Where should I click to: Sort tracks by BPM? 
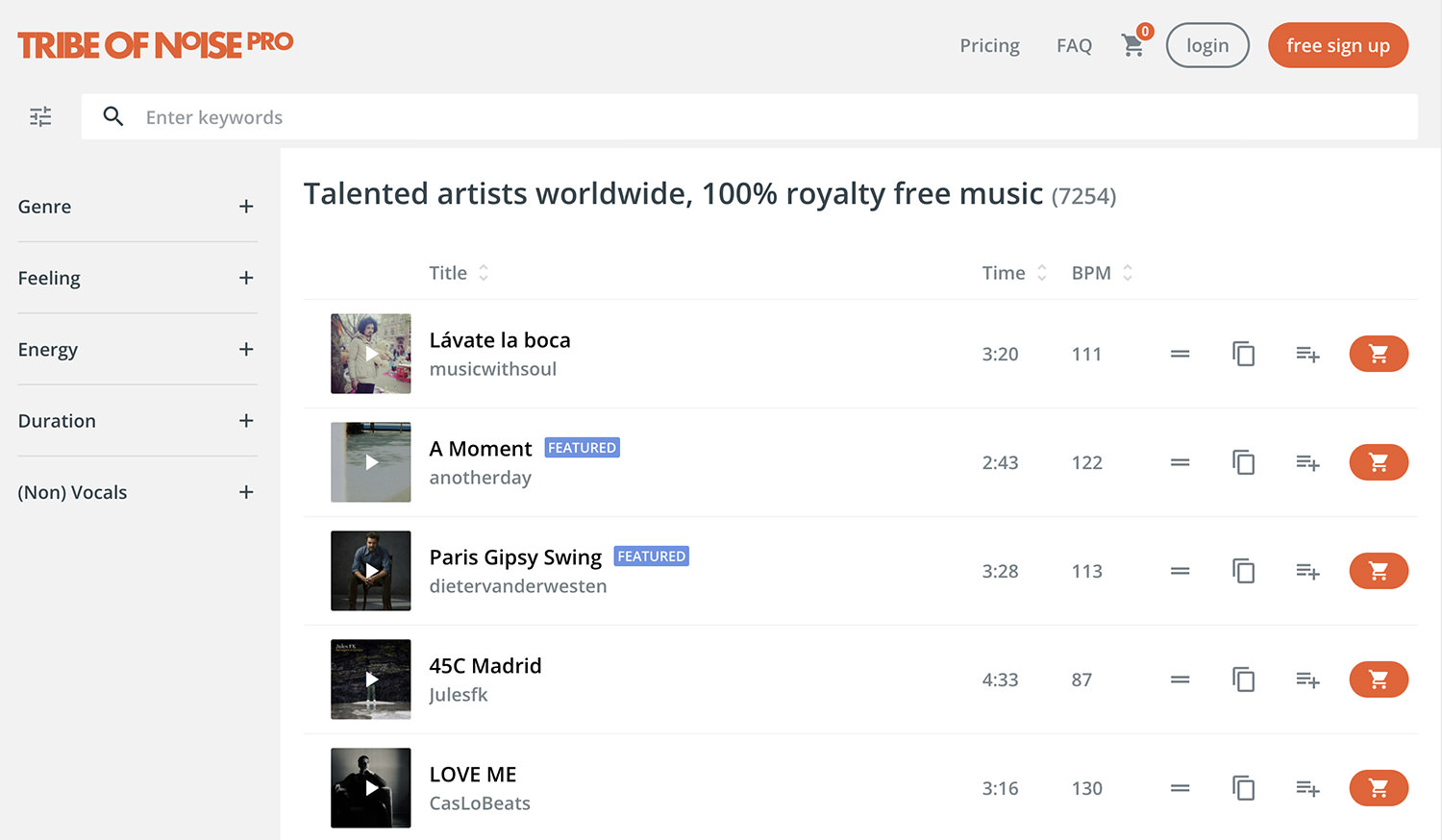click(1101, 272)
